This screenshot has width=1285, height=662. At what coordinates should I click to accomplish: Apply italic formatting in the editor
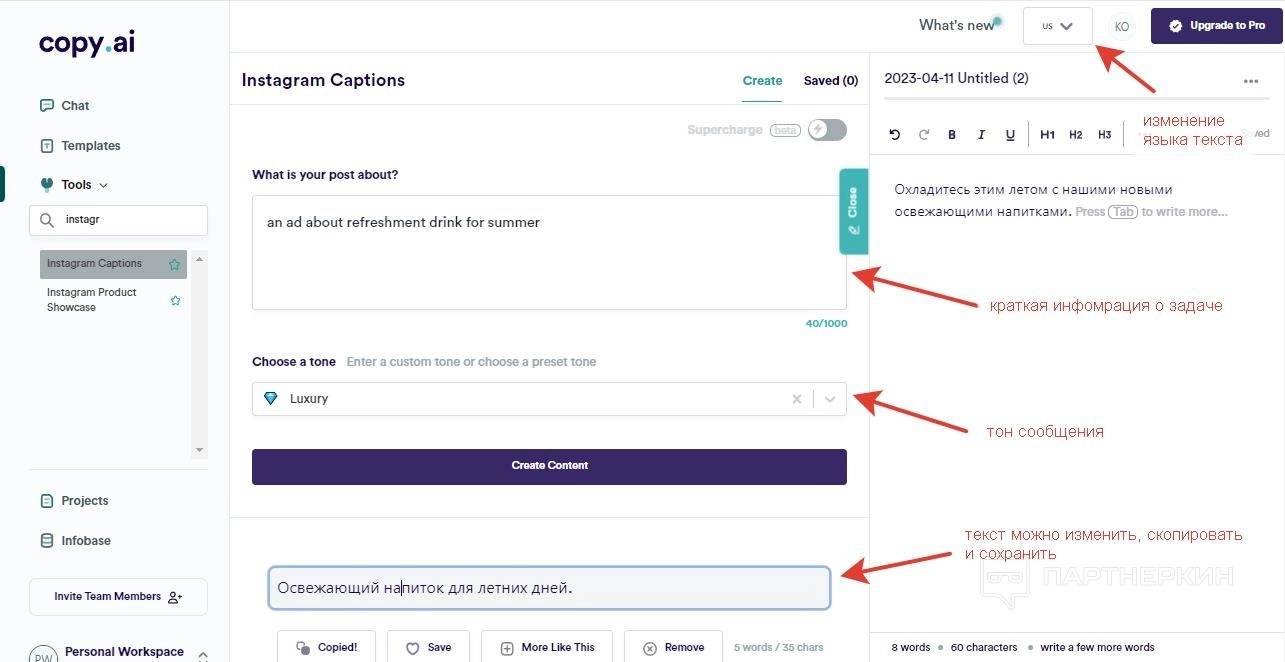[981, 135]
